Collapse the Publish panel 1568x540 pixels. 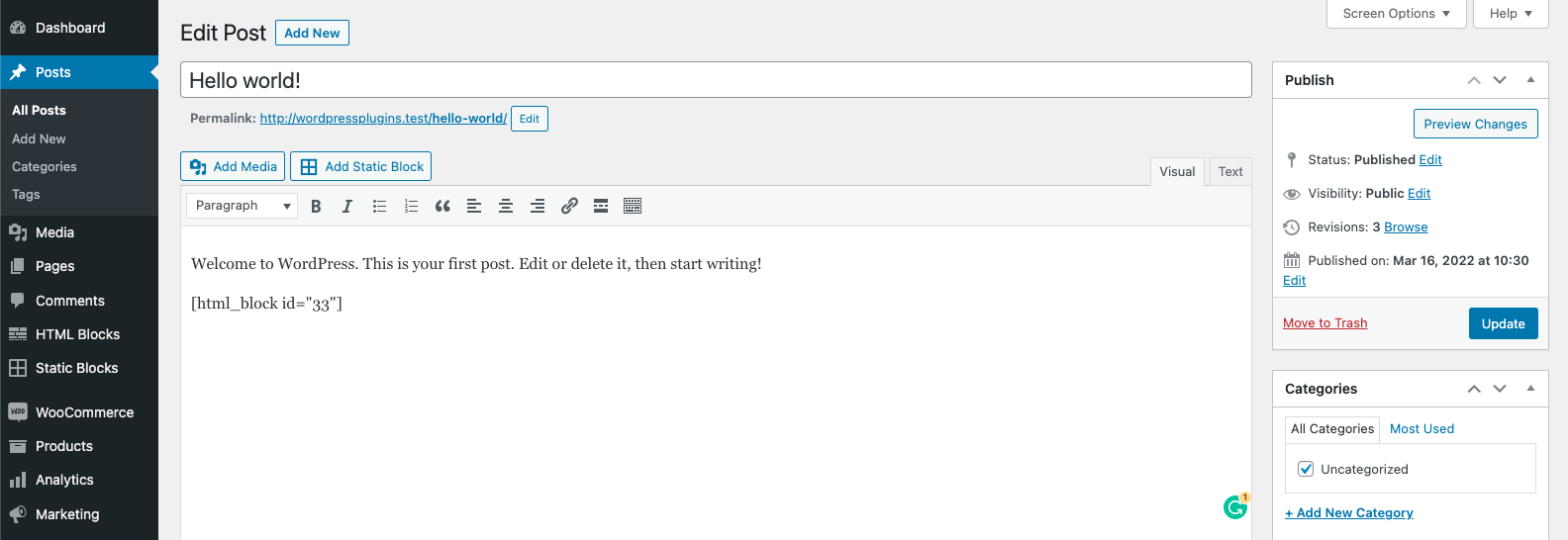[1530, 80]
